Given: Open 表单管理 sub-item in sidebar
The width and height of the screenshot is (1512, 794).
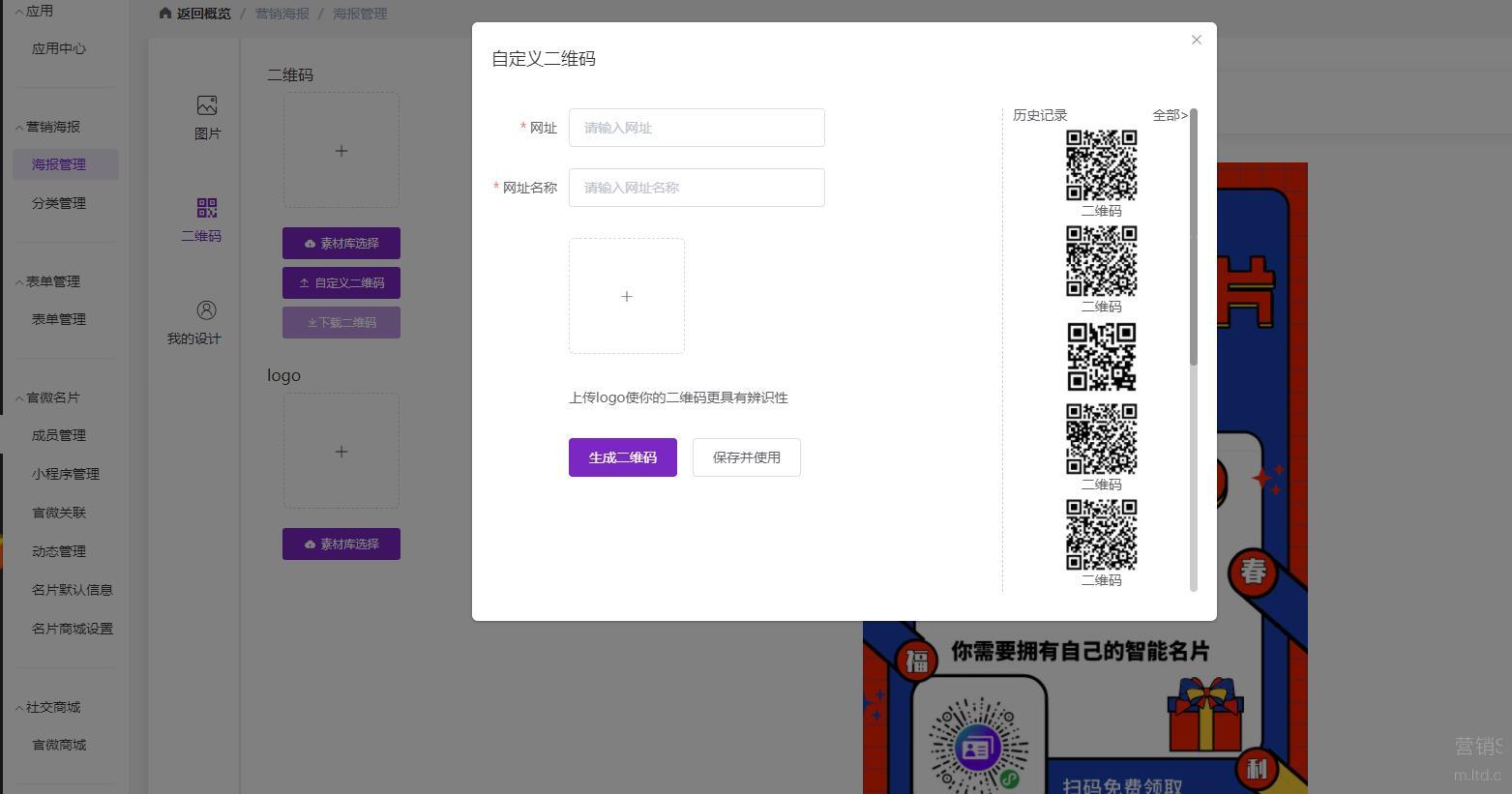Looking at the screenshot, I should pyautogui.click(x=59, y=319).
